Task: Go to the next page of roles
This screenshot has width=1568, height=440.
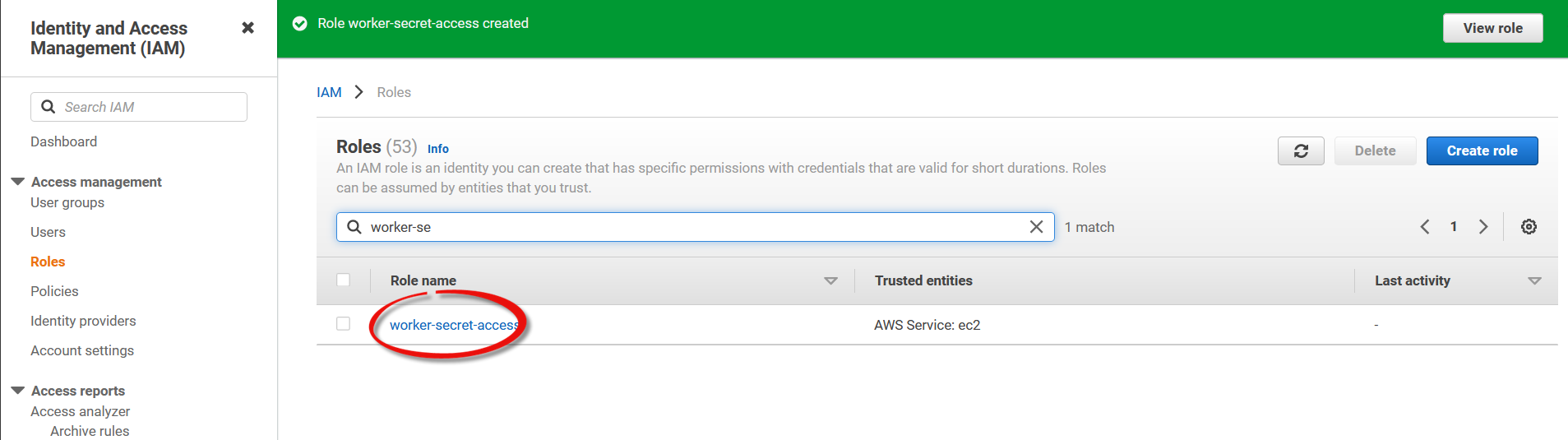Action: click(1482, 227)
